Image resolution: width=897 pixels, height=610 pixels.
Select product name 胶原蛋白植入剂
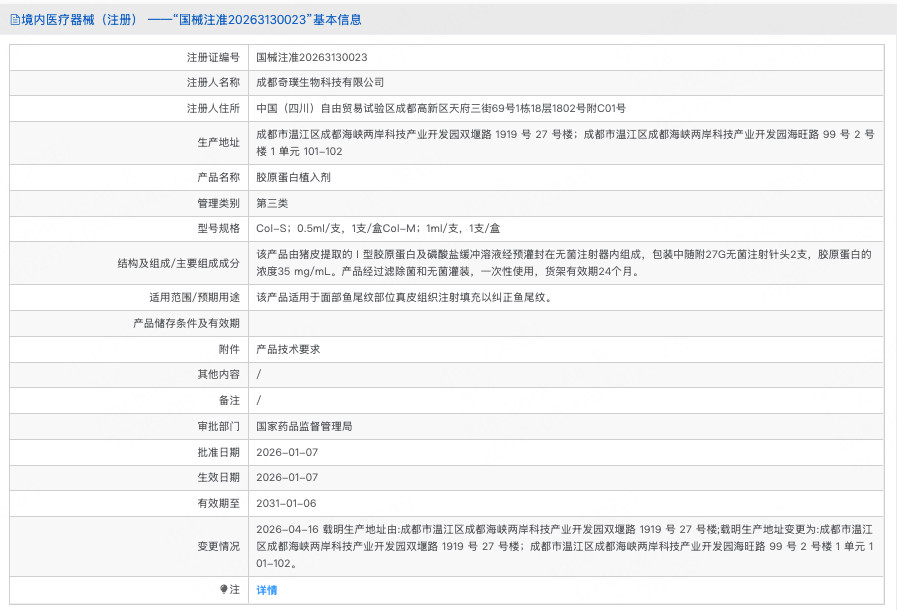pyautogui.click(x=293, y=177)
